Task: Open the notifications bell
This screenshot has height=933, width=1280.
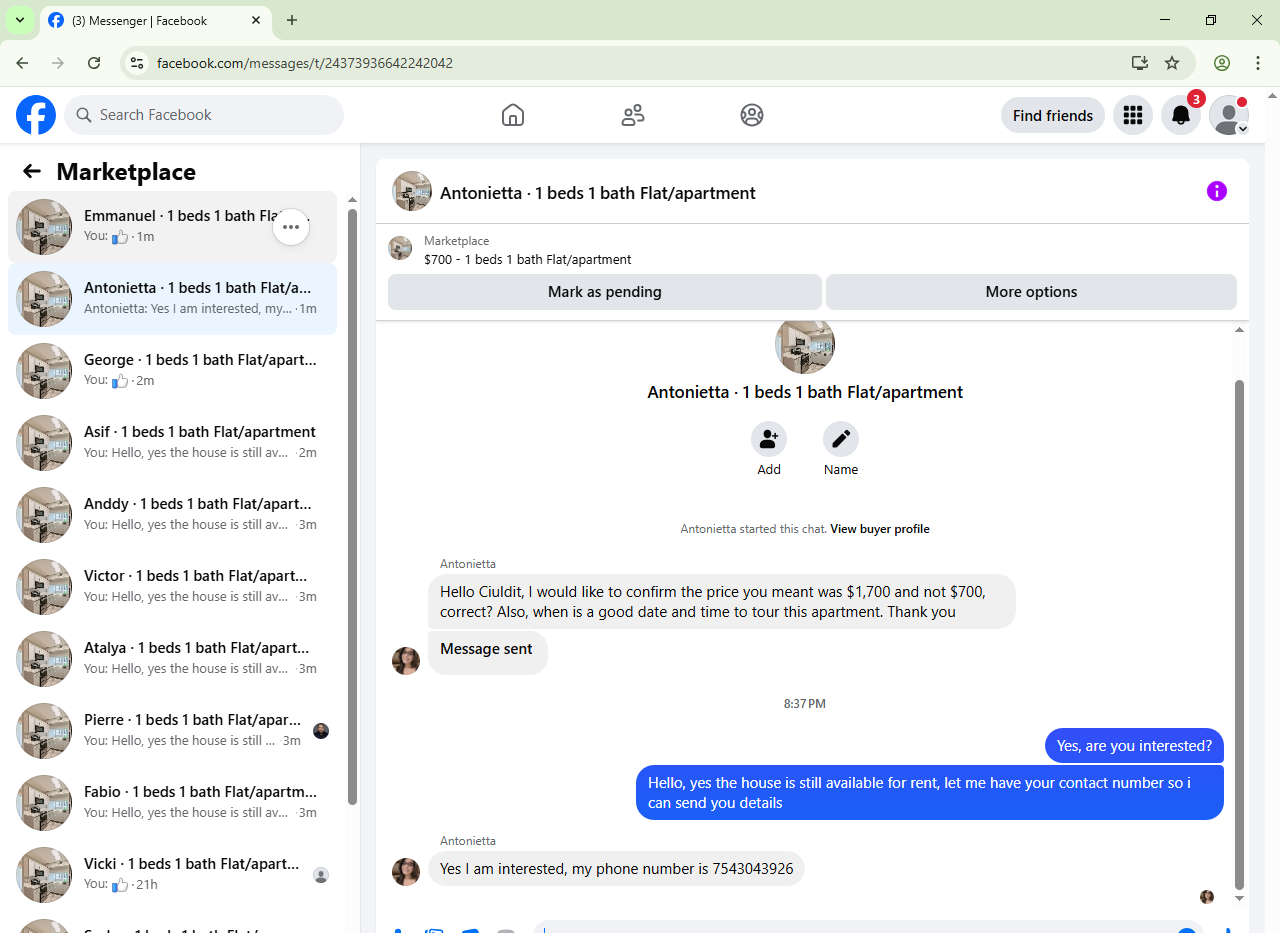Action: 1181,115
